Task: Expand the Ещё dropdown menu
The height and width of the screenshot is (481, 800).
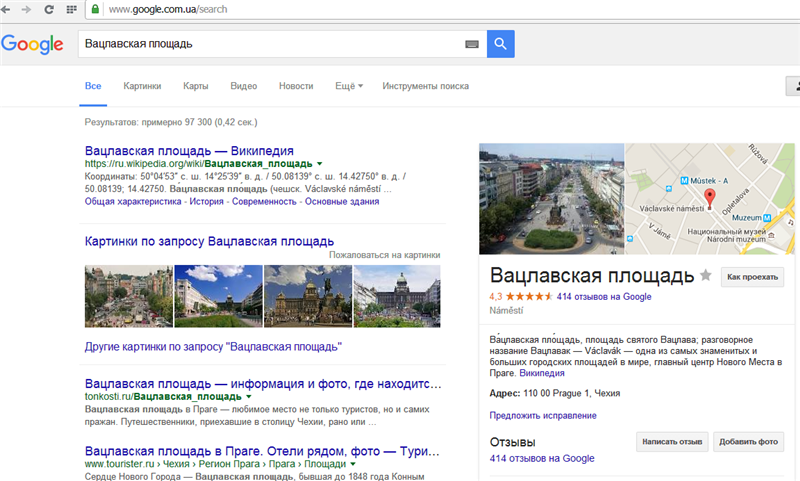Action: click(x=349, y=86)
